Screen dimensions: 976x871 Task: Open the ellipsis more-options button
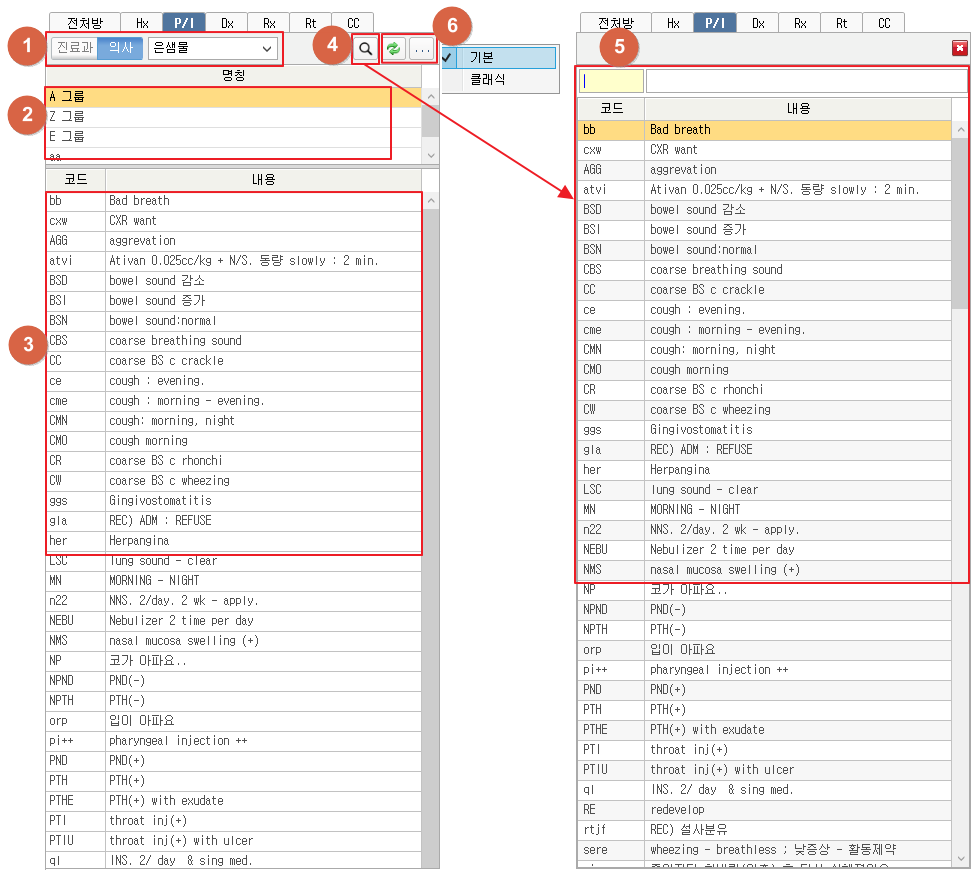pyautogui.click(x=422, y=49)
